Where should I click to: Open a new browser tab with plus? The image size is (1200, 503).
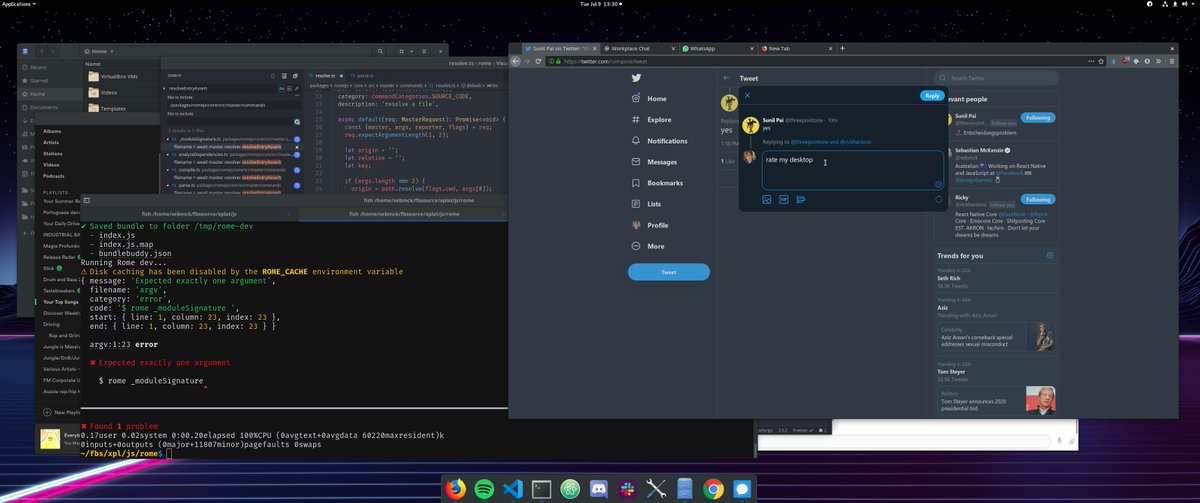pos(842,48)
